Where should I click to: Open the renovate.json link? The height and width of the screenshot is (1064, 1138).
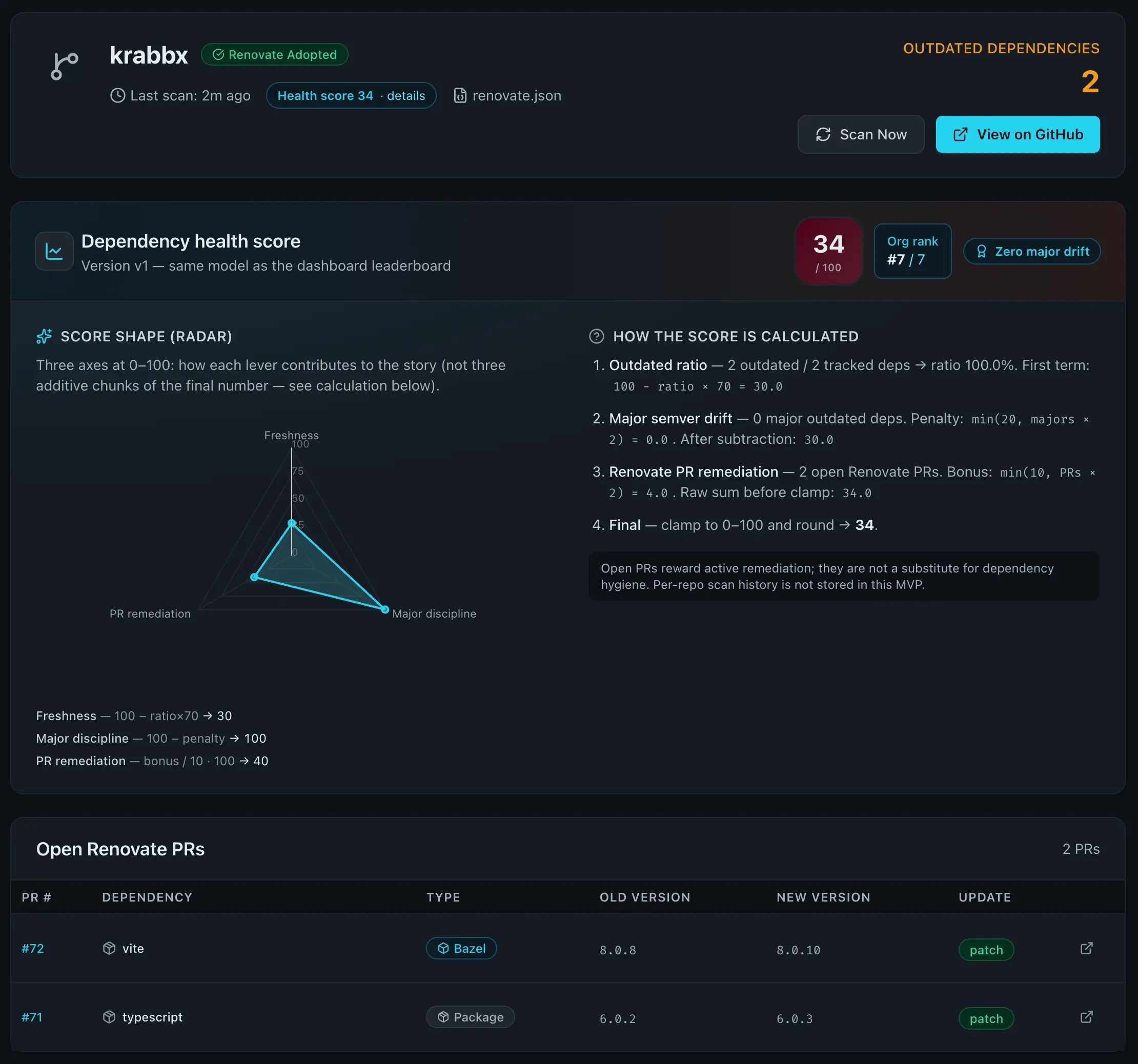click(x=516, y=95)
